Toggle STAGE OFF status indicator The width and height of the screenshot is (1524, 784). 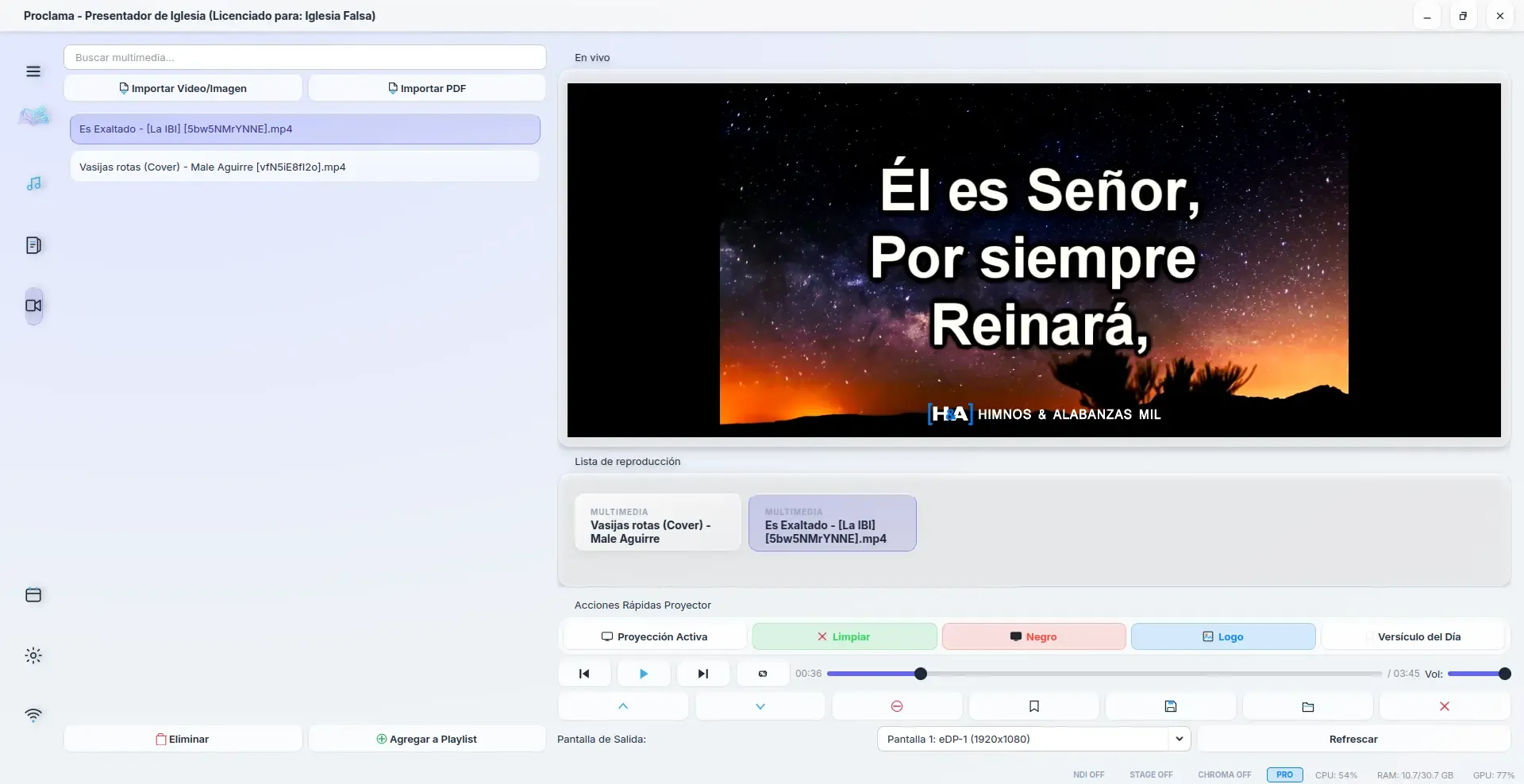tap(1151, 774)
